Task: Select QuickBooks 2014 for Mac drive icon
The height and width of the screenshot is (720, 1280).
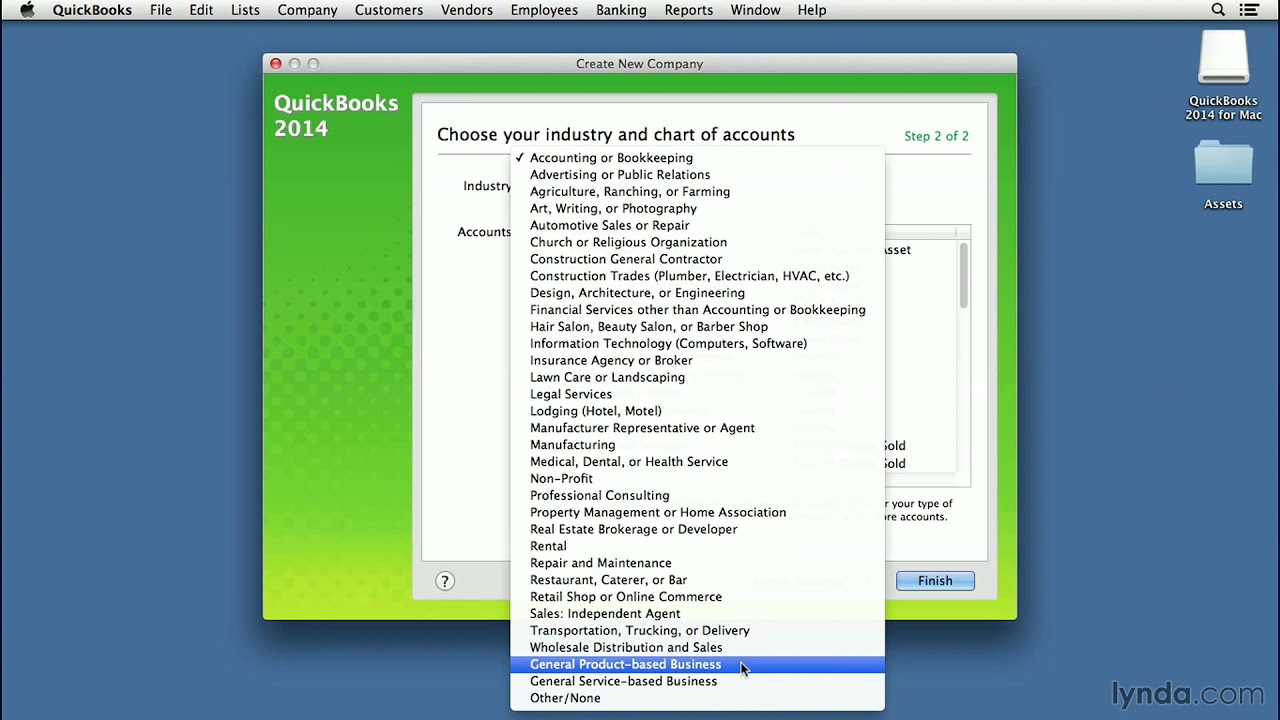Action: pyautogui.click(x=1224, y=75)
